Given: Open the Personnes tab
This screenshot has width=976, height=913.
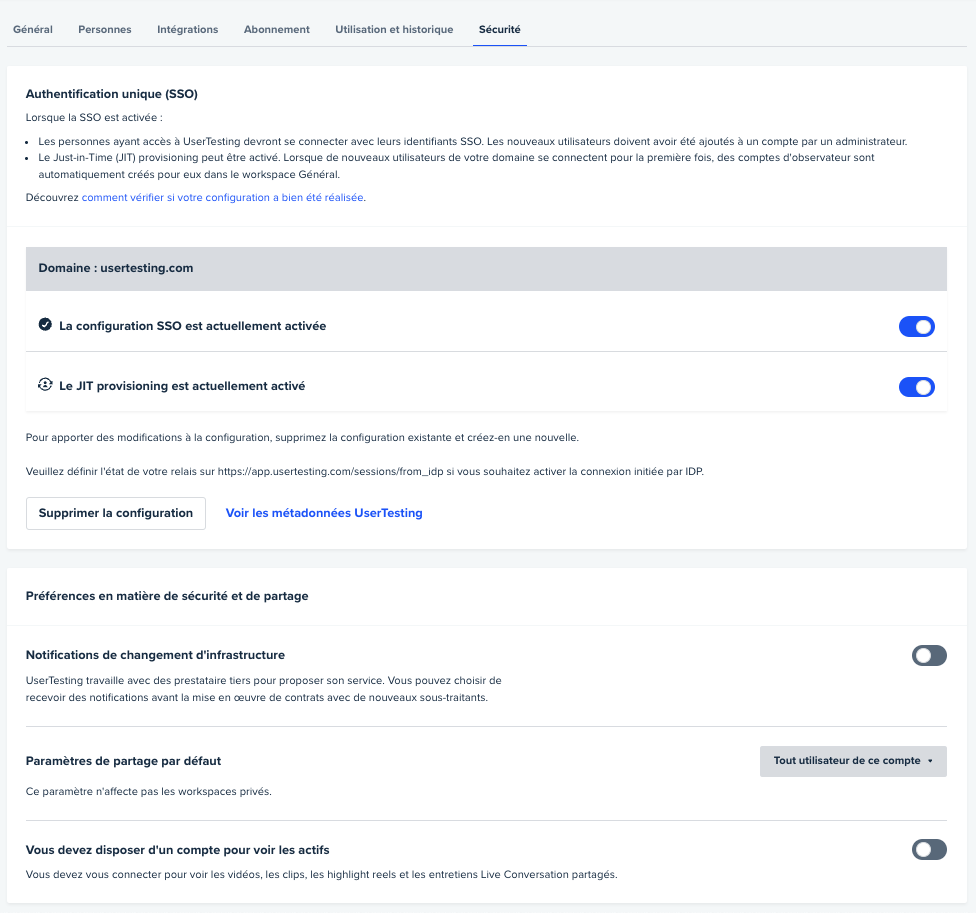Looking at the screenshot, I should pyautogui.click(x=105, y=30).
